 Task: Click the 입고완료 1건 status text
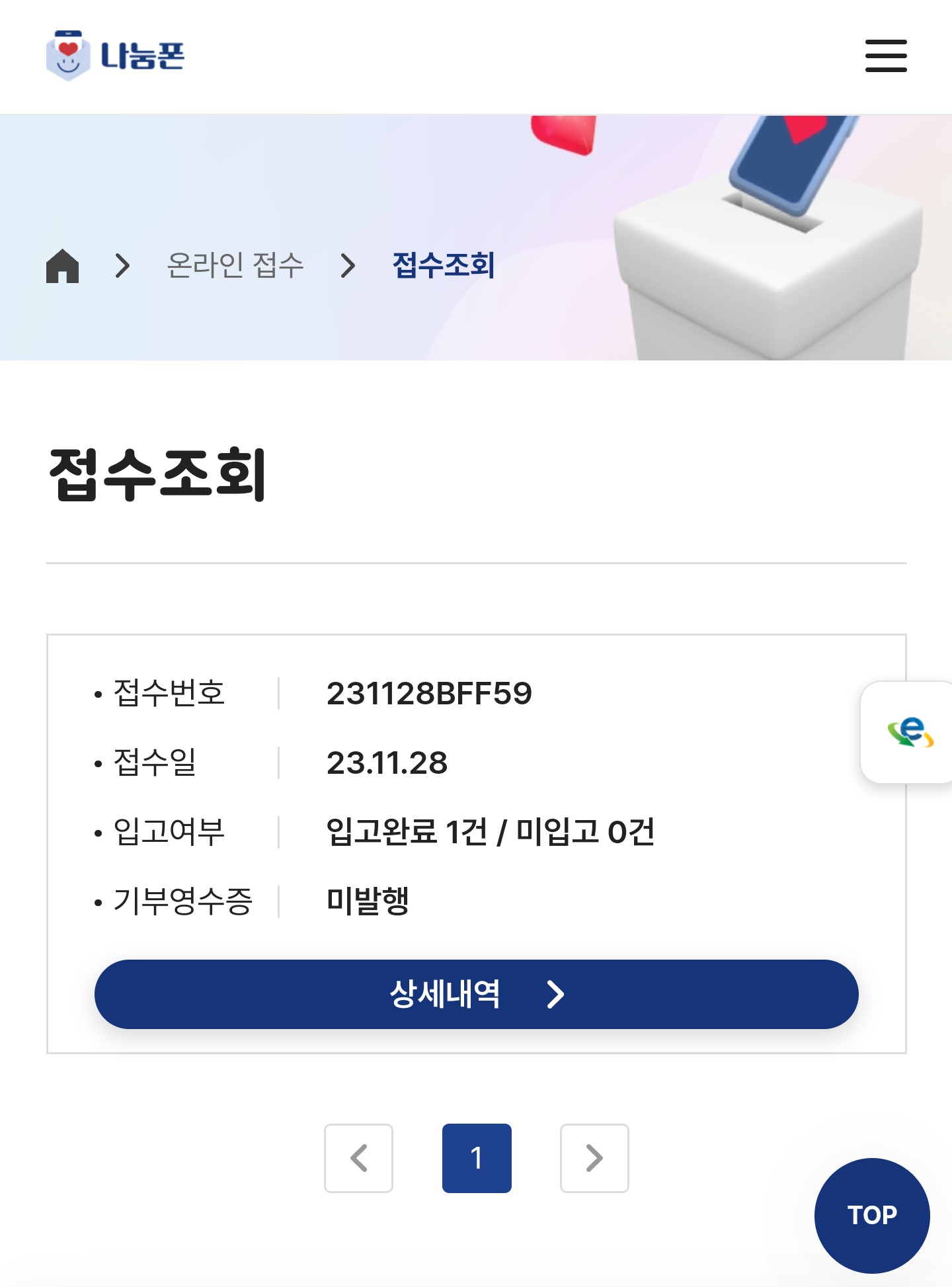[407, 832]
